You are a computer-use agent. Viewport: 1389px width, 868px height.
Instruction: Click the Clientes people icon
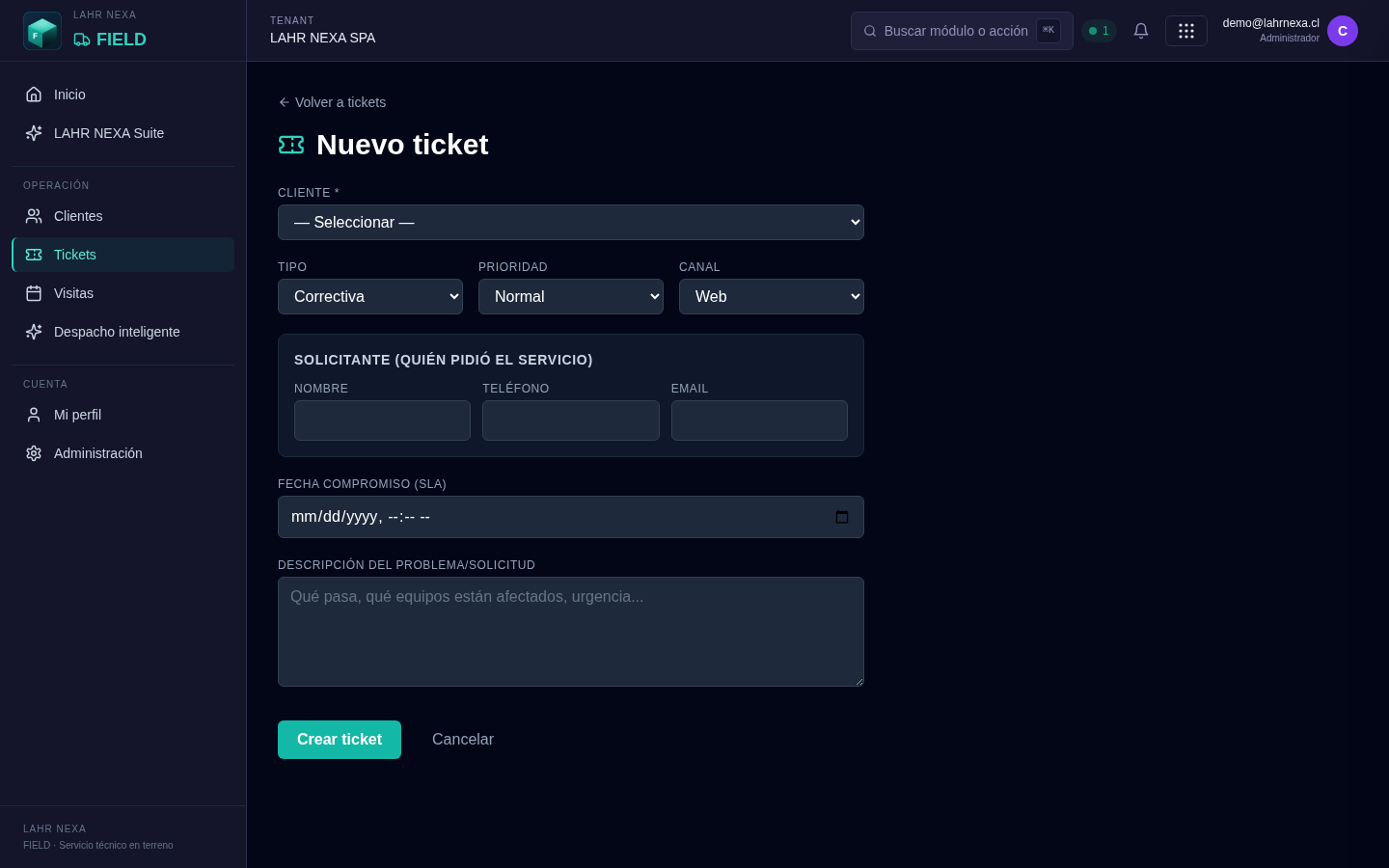click(x=34, y=216)
